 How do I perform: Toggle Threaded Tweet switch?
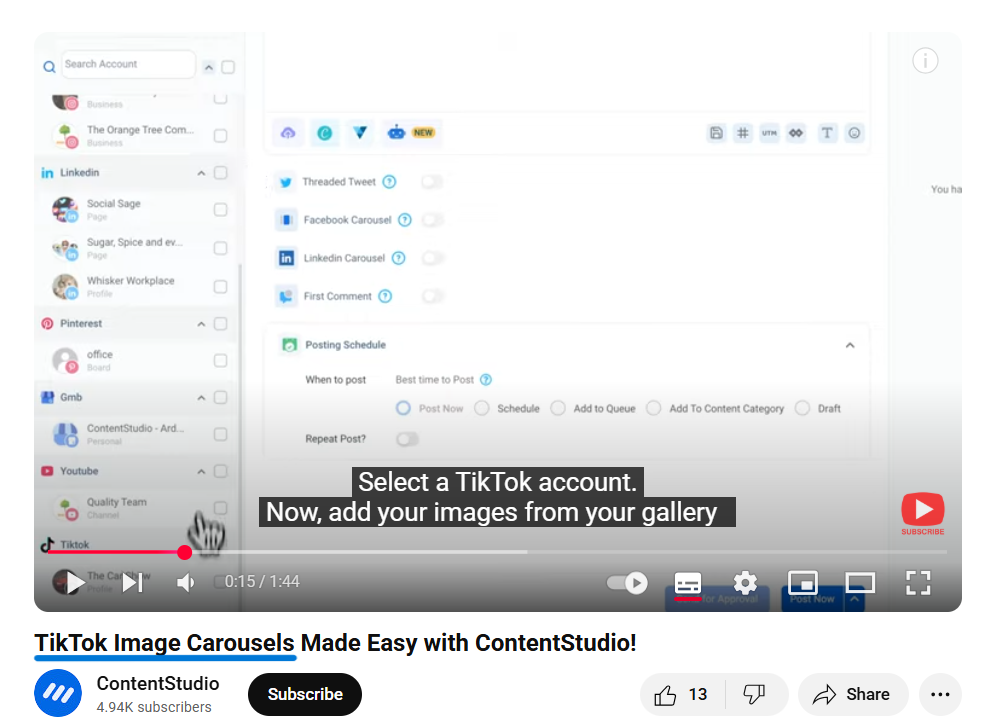coord(432,182)
